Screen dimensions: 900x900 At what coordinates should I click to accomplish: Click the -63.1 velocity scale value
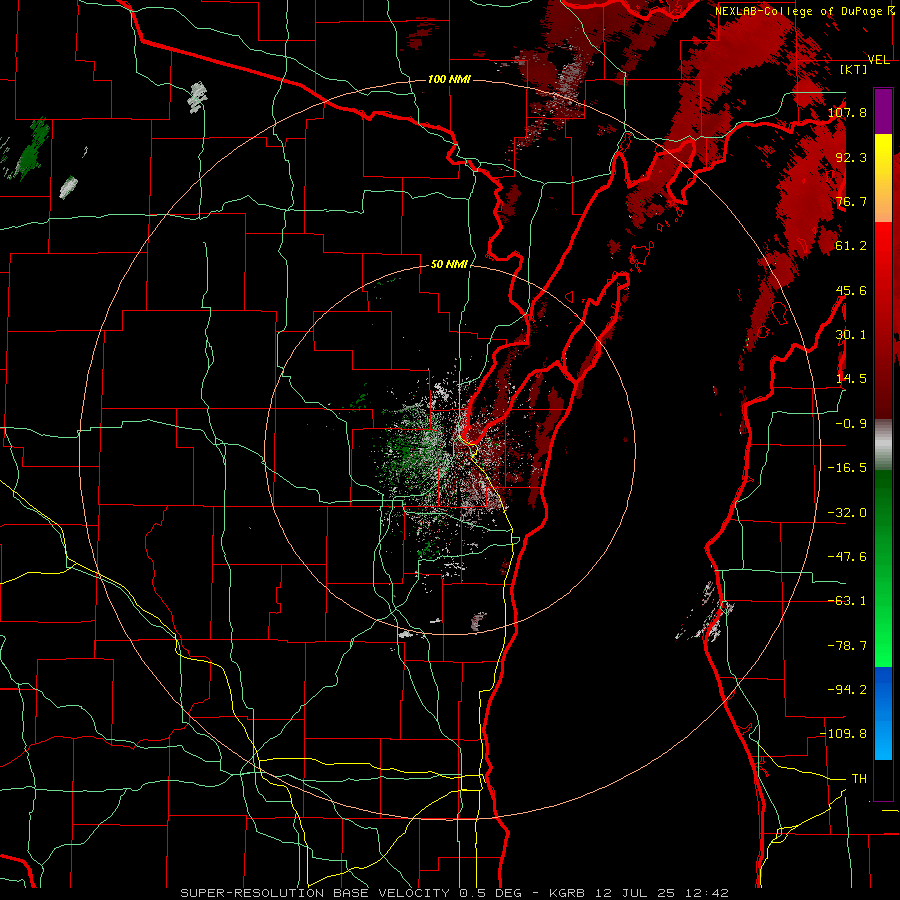[847, 601]
